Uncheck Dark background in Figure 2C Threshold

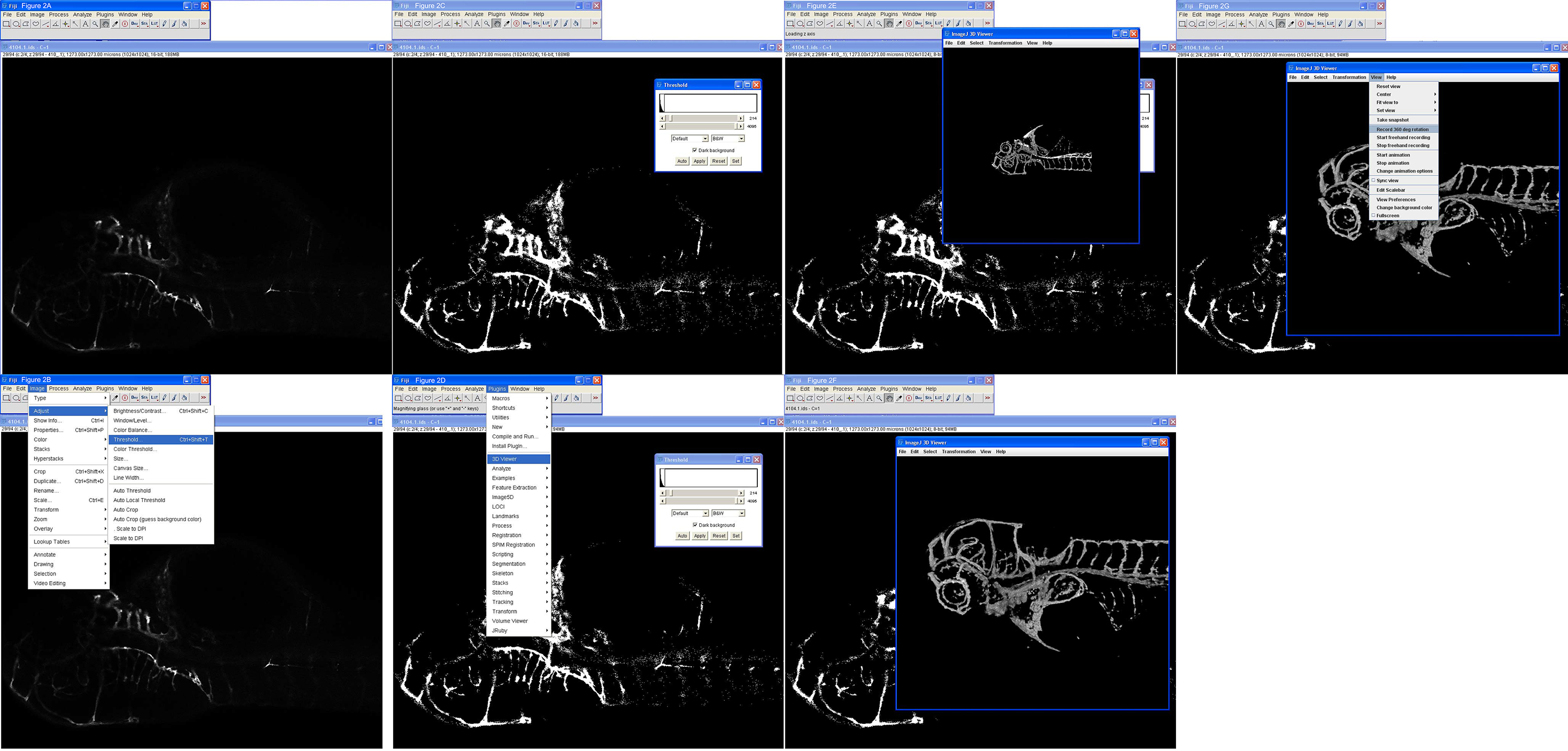(695, 151)
